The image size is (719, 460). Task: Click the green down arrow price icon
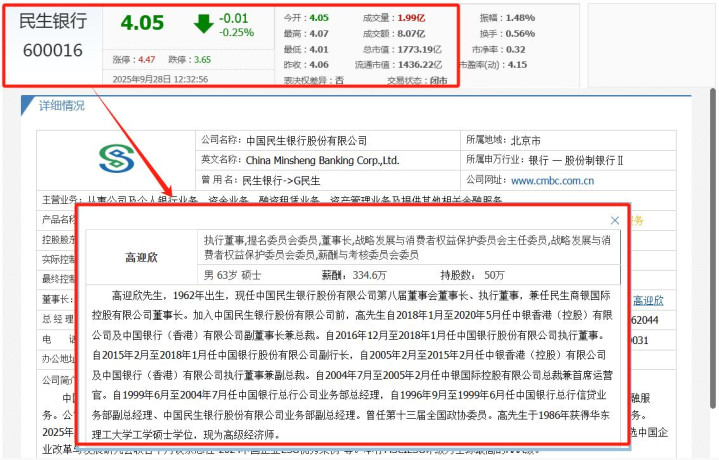[204, 24]
